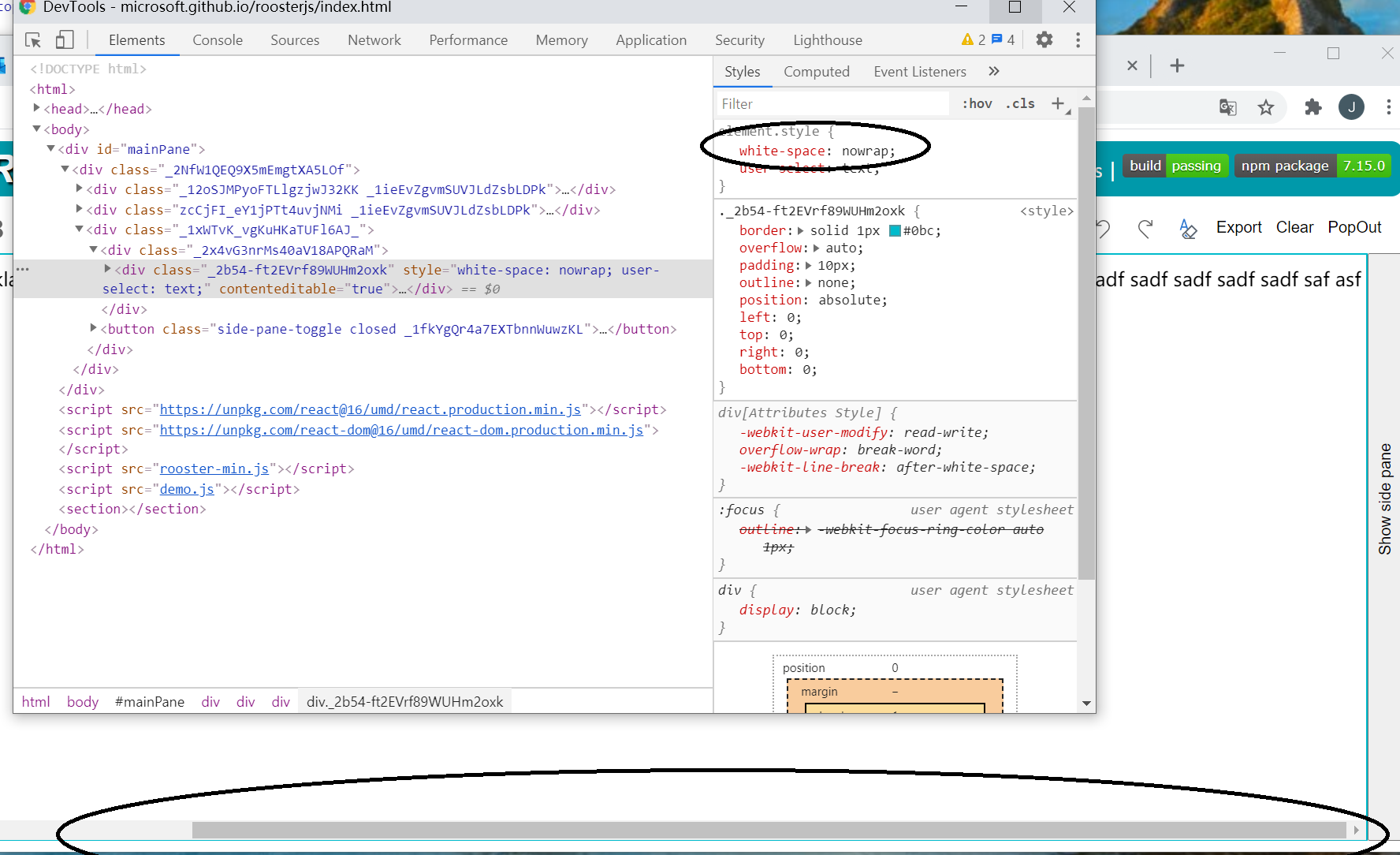Open the #0bc border color swatch
Screen dimensions: 1400x855
point(895,231)
